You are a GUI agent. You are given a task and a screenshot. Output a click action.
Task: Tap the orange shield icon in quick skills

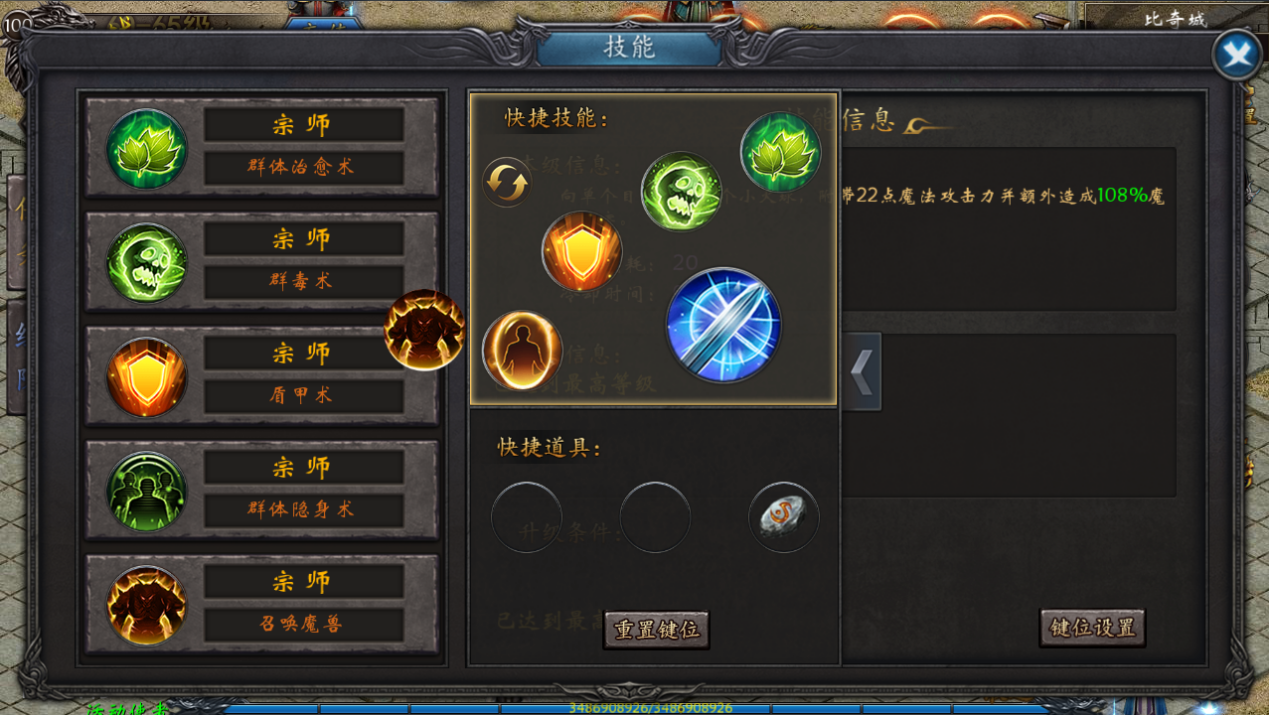[582, 251]
